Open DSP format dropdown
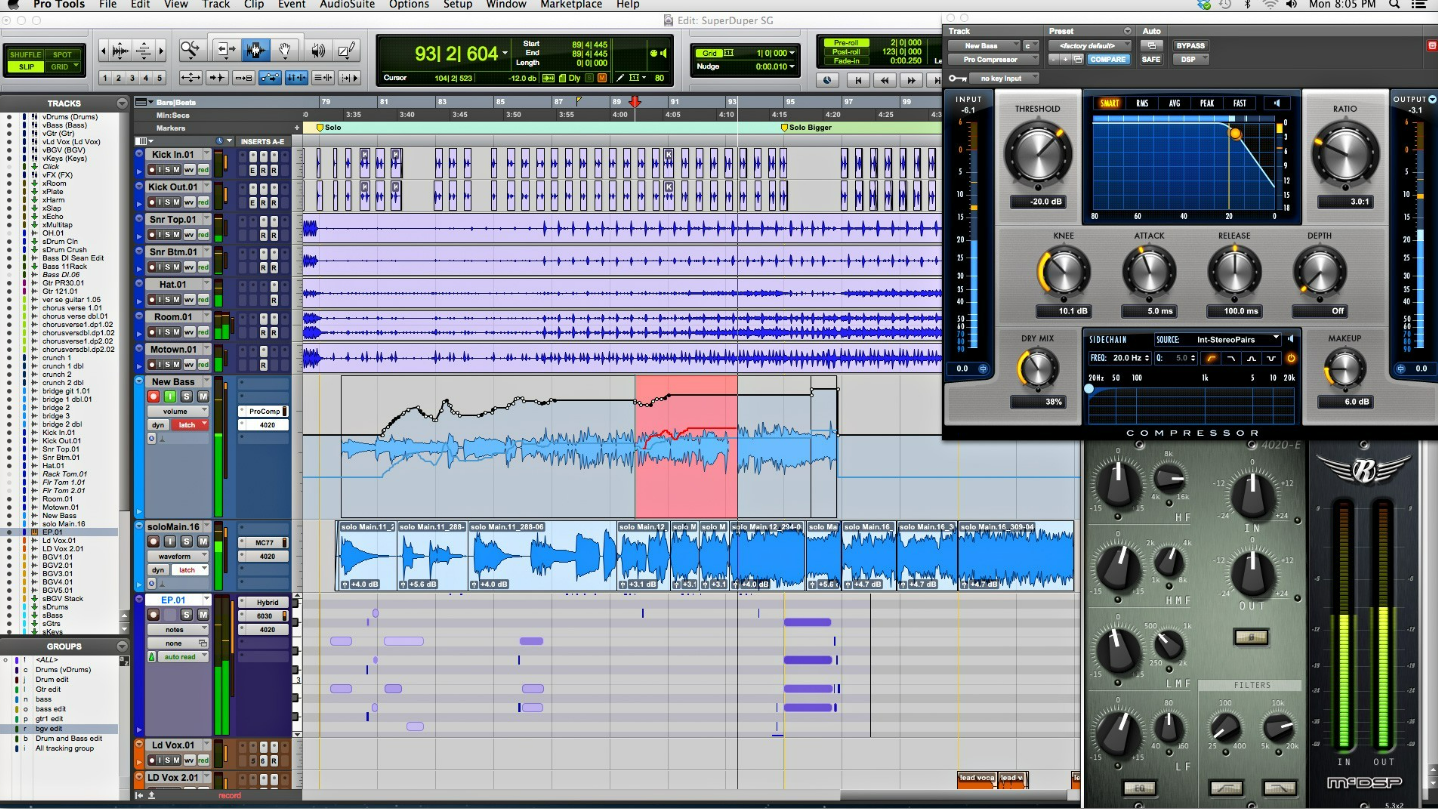Image resolution: width=1438 pixels, height=809 pixels. click(x=1191, y=59)
